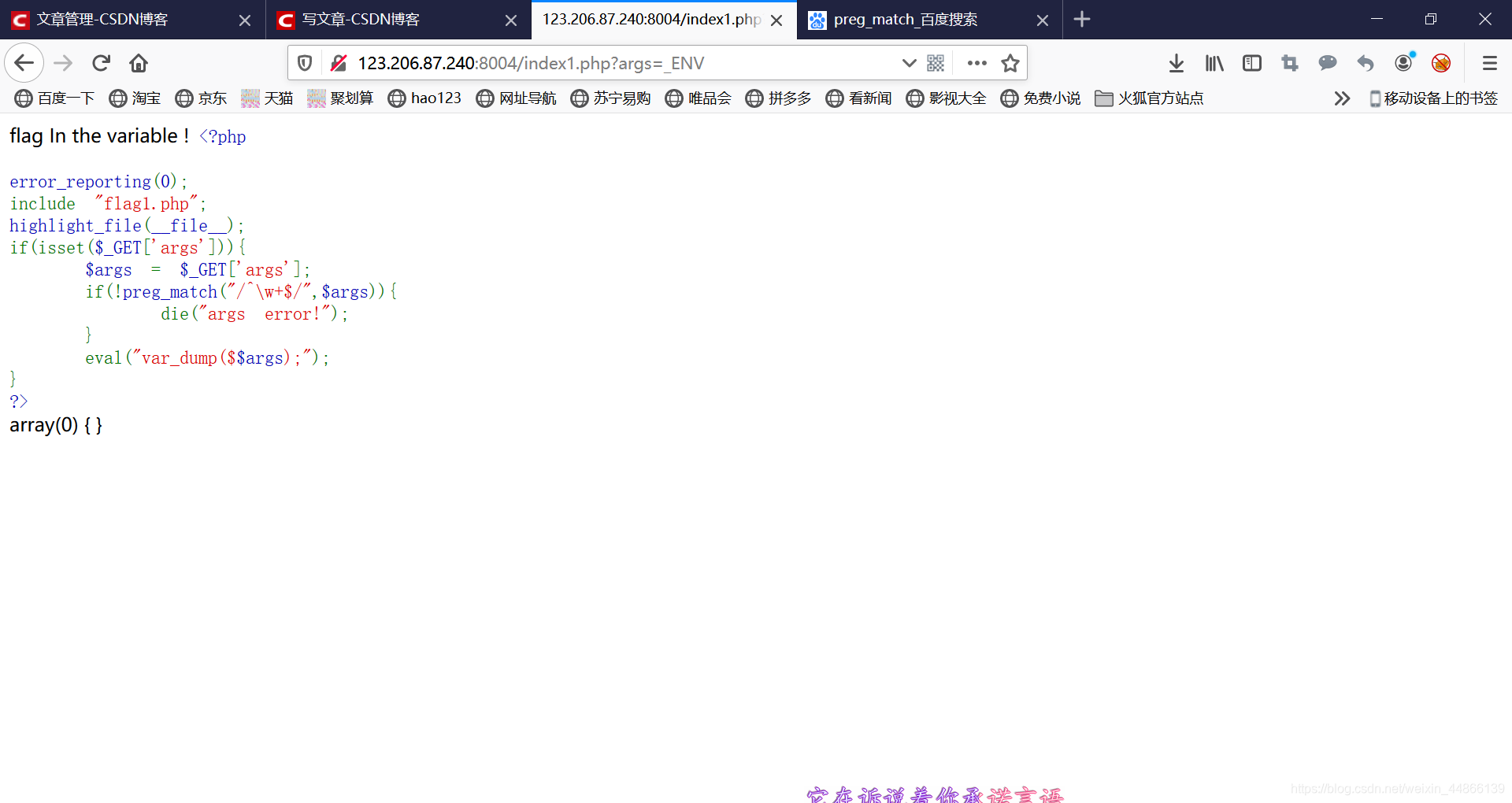Open the downloads panel
The width and height of the screenshot is (1512, 803).
(1177, 63)
